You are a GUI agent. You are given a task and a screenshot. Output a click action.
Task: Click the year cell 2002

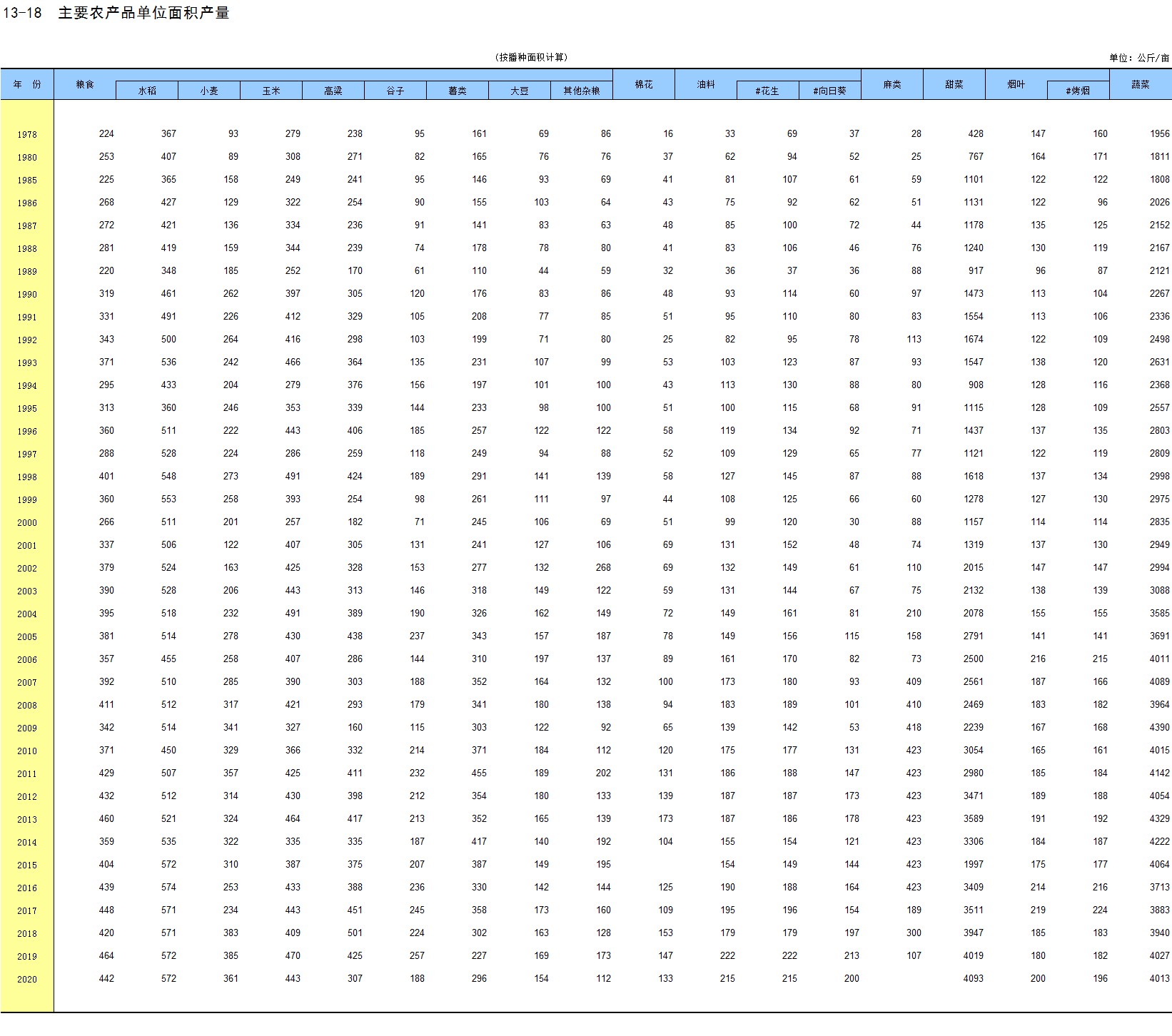27,568
